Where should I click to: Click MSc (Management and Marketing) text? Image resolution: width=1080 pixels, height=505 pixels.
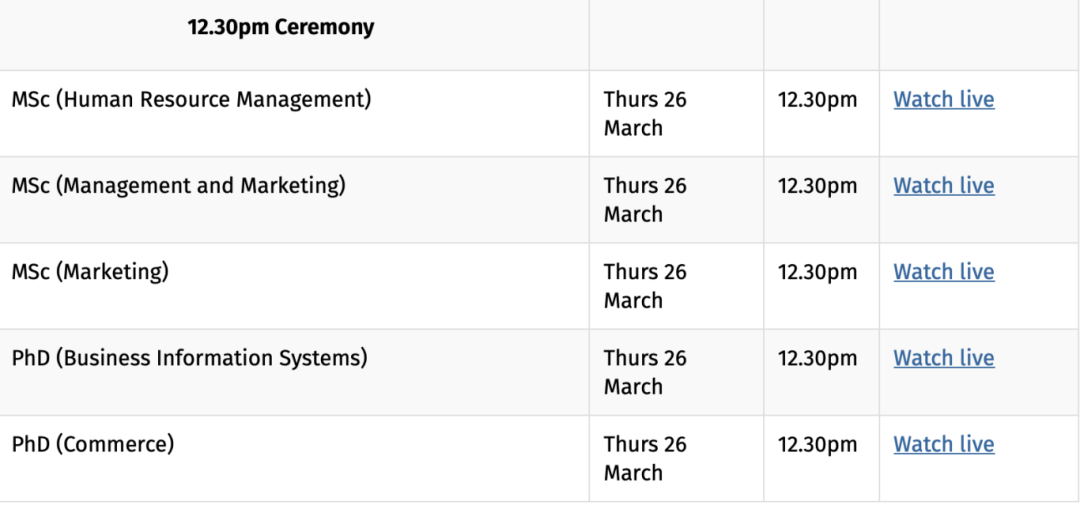point(178,186)
